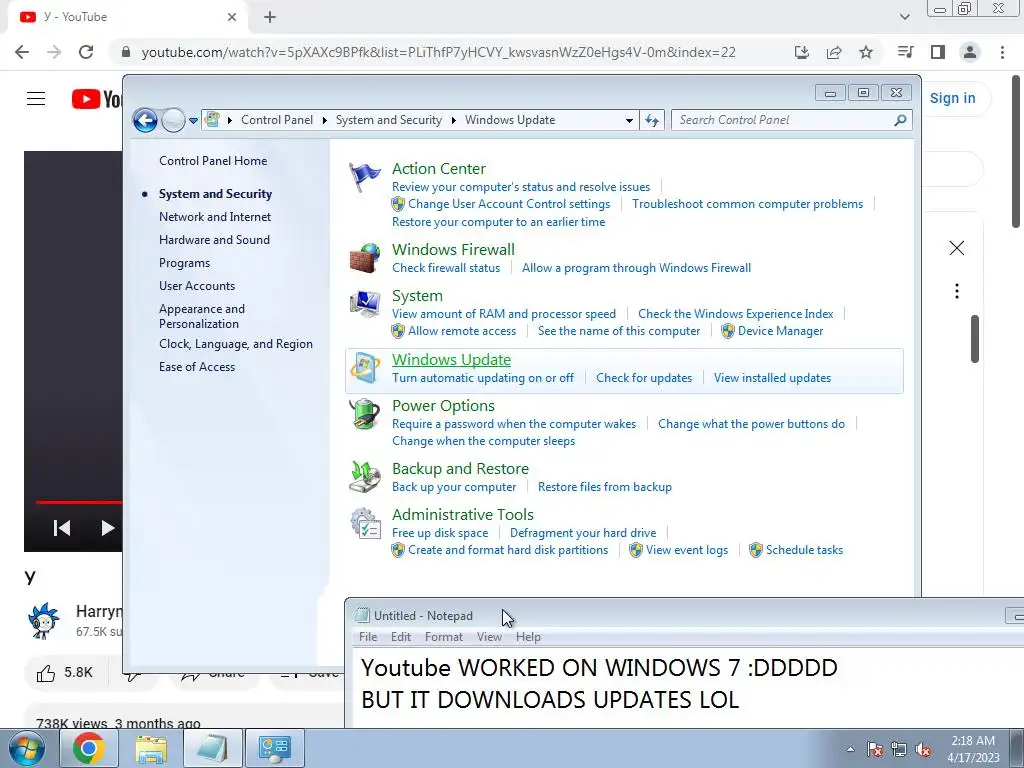Click the video's red progress bar
The width and height of the screenshot is (1024, 768).
(x=78, y=502)
